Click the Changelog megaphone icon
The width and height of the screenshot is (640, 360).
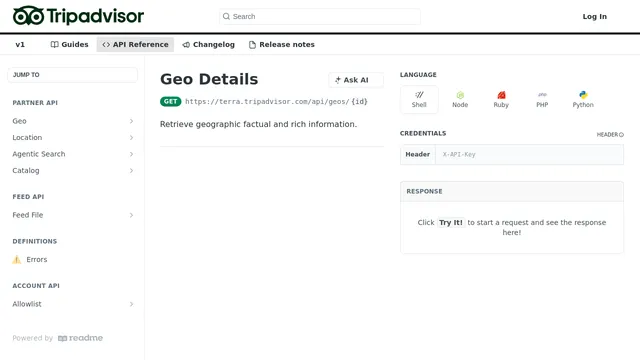tap(186, 44)
